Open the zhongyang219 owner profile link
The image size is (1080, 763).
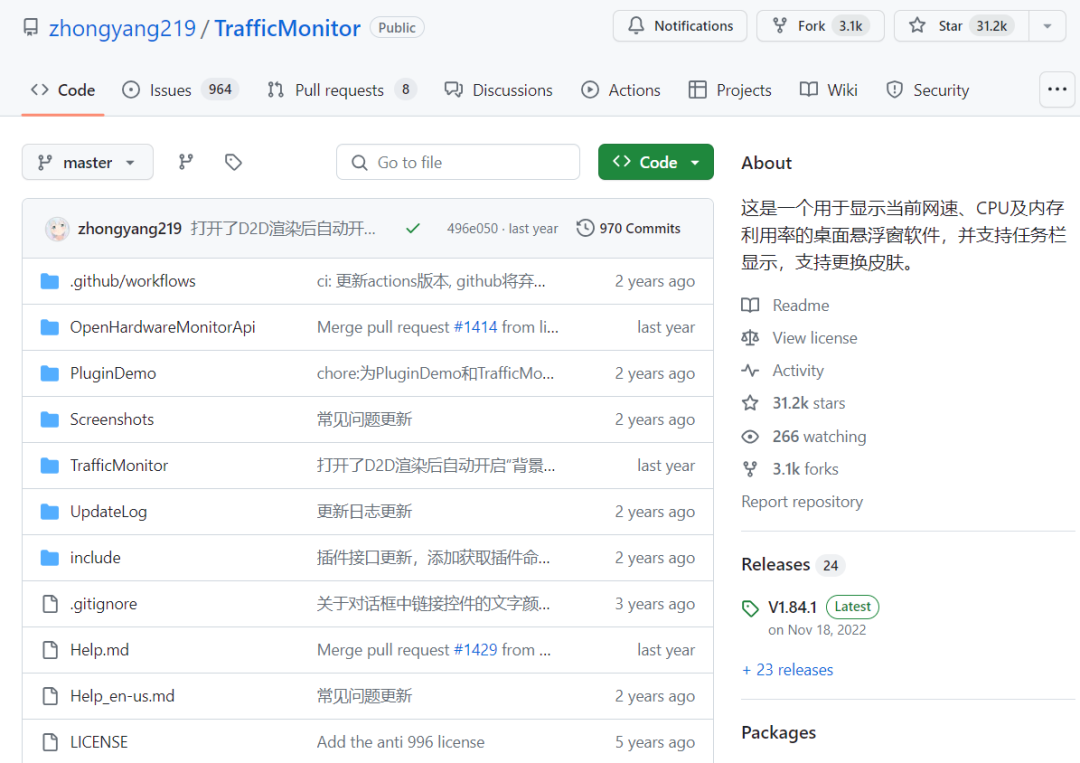[122, 28]
